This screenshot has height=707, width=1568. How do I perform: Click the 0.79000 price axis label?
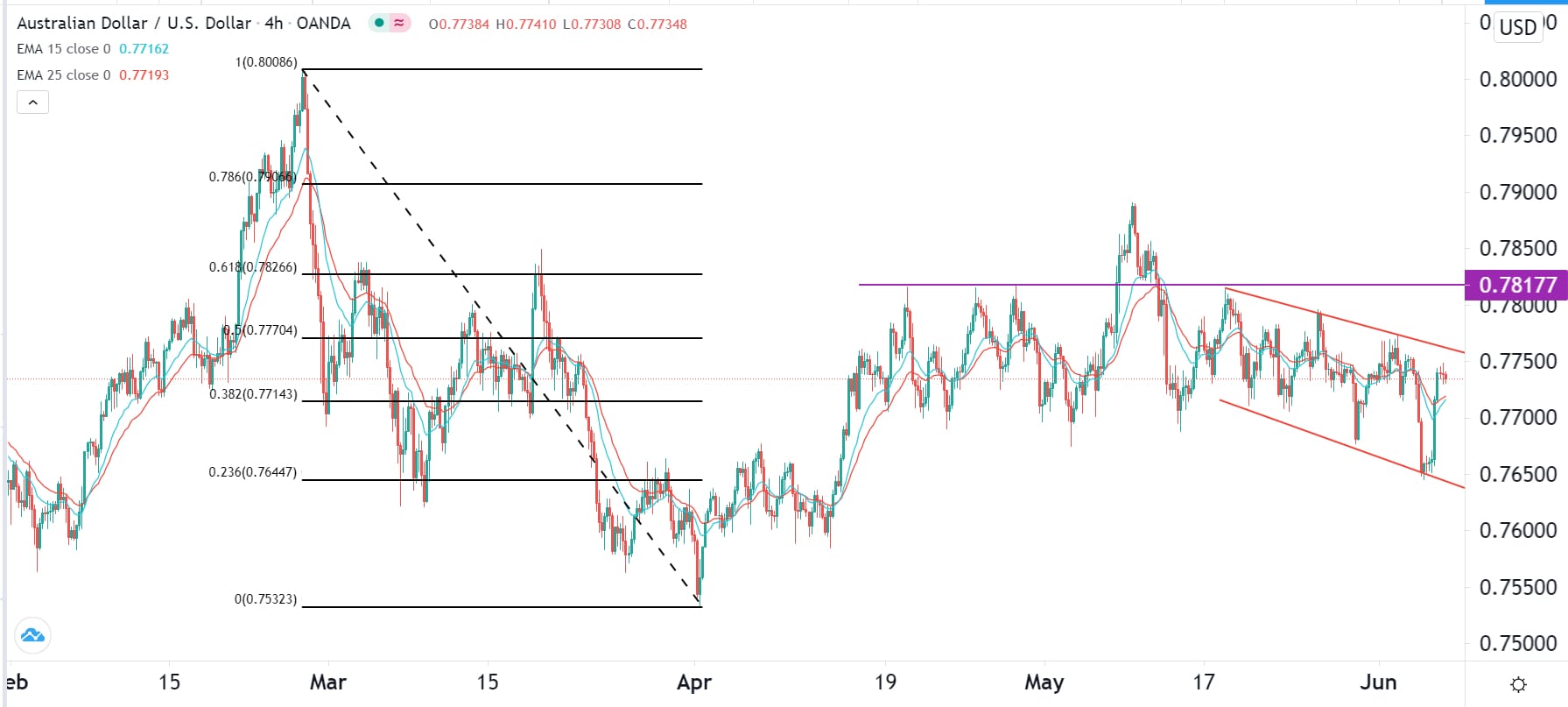coord(1518,193)
